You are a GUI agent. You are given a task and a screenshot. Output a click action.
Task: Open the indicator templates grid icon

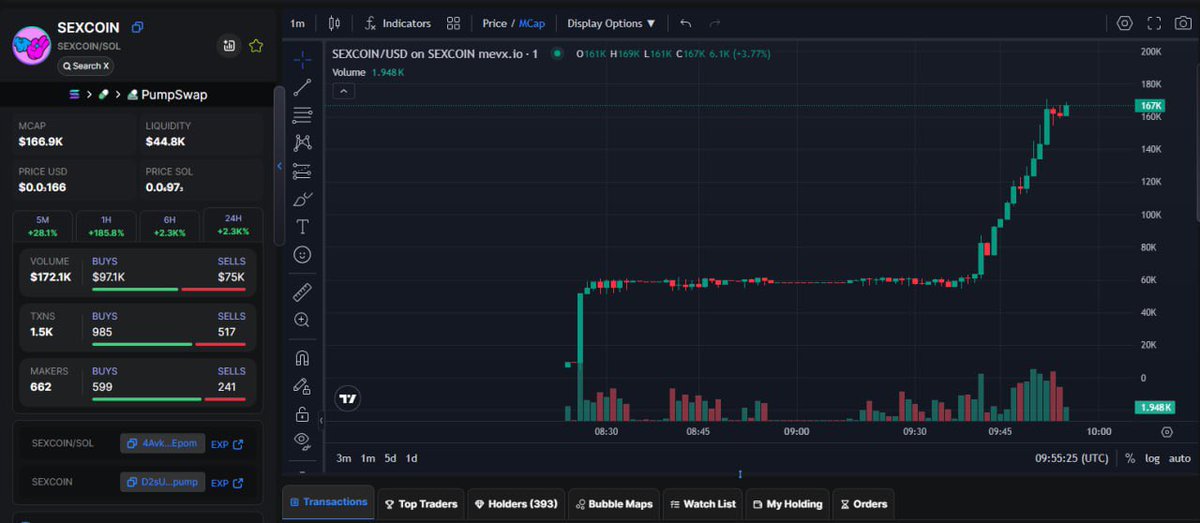[454, 23]
